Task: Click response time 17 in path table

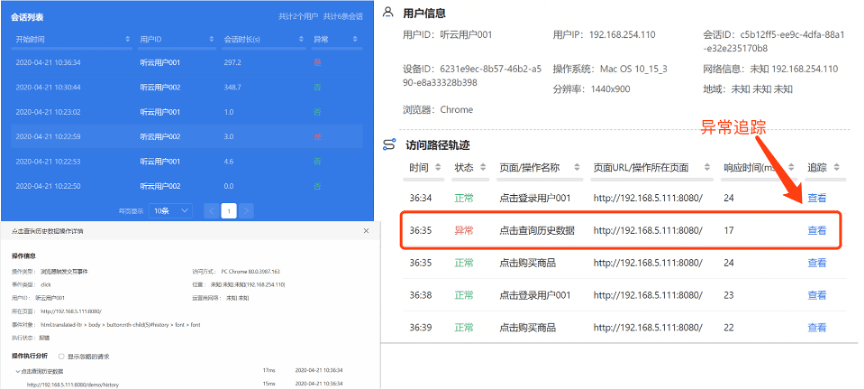Action: pyautogui.click(x=728, y=230)
